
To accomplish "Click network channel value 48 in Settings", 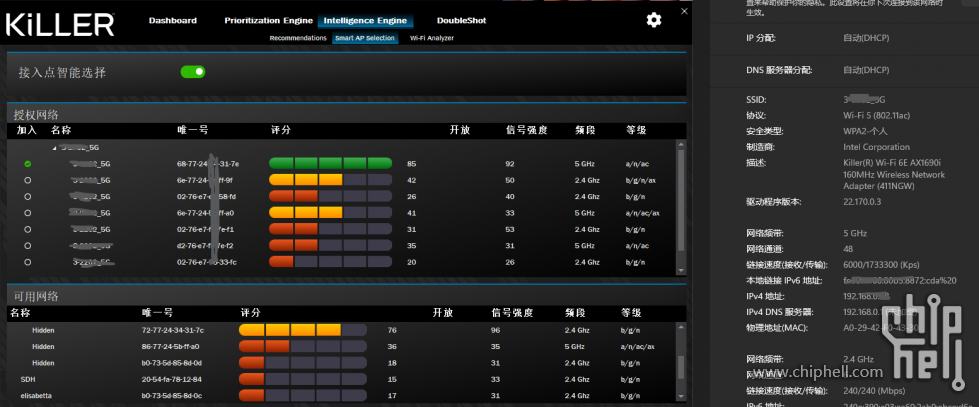I will pyautogui.click(x=848, y=249).
